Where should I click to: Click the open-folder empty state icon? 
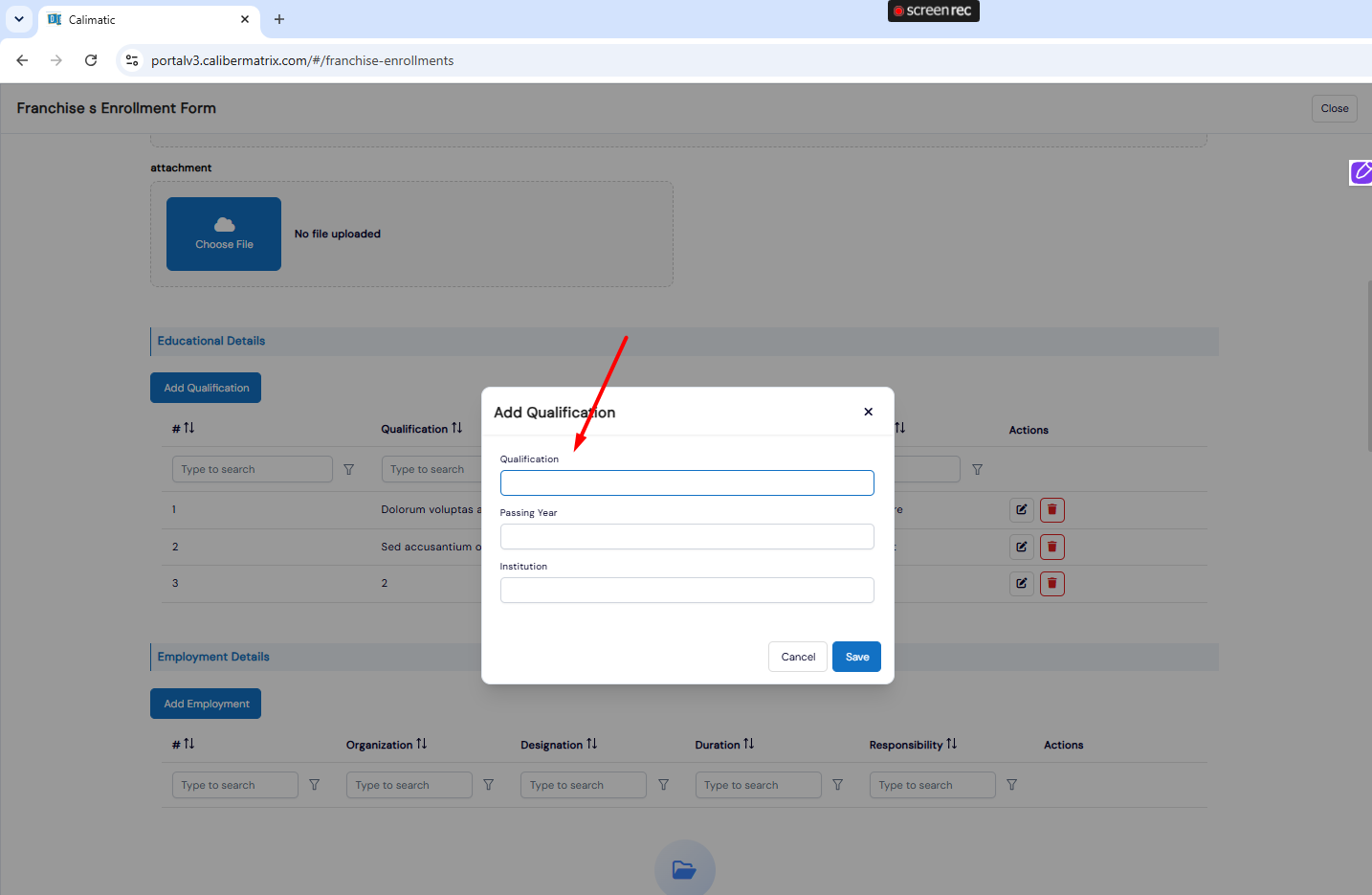coord(684,869)
